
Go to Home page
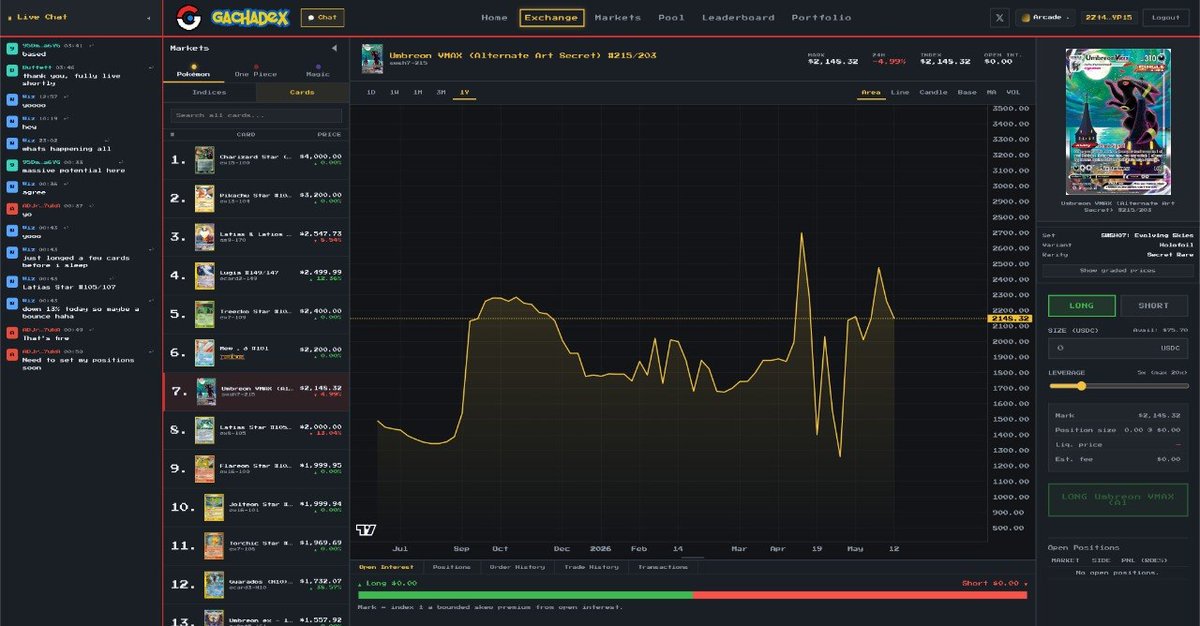pyautogui.click(x=494, y=18)
